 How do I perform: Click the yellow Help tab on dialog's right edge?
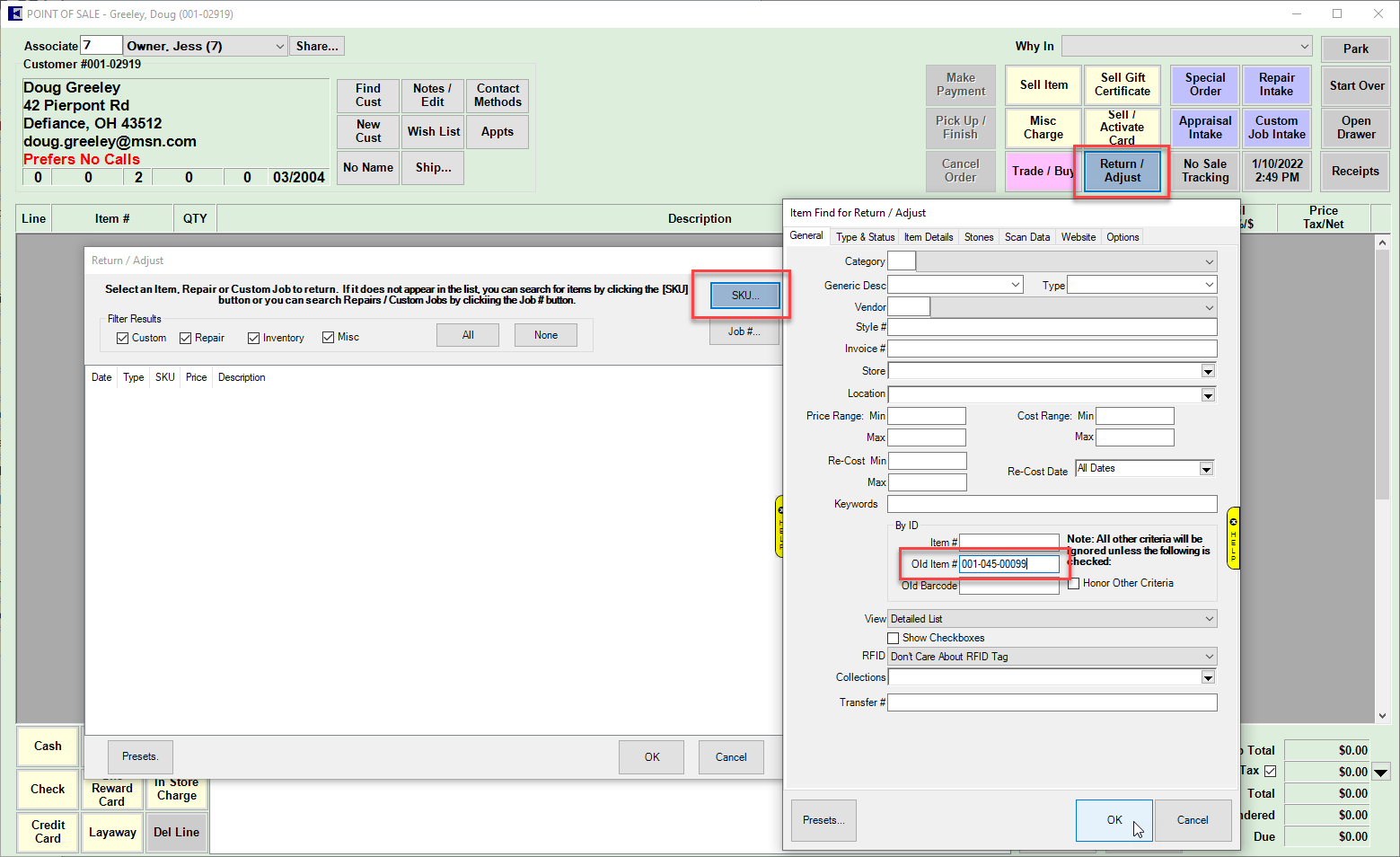(1233, 537)
